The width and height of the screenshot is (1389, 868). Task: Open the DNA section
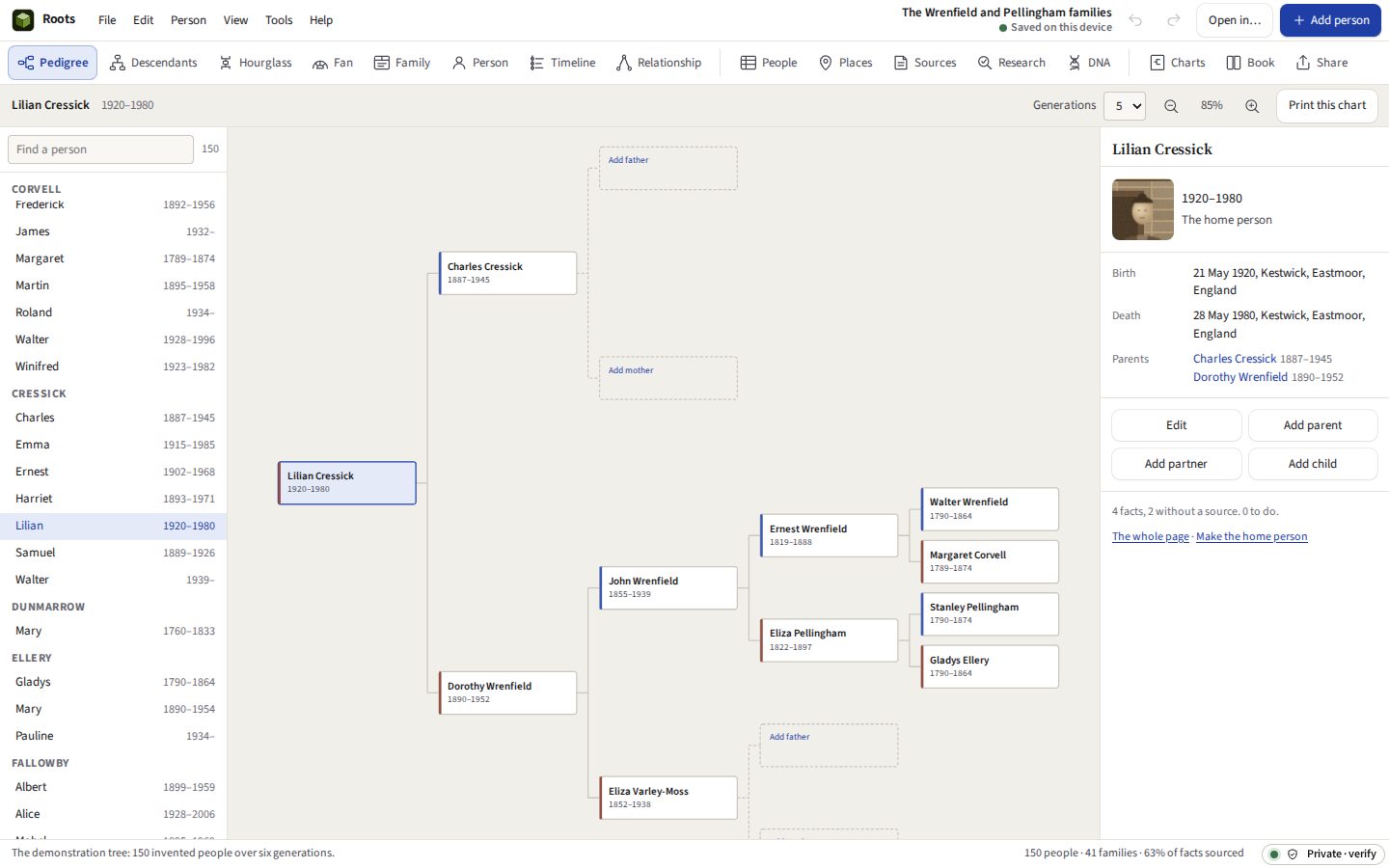1089,63
